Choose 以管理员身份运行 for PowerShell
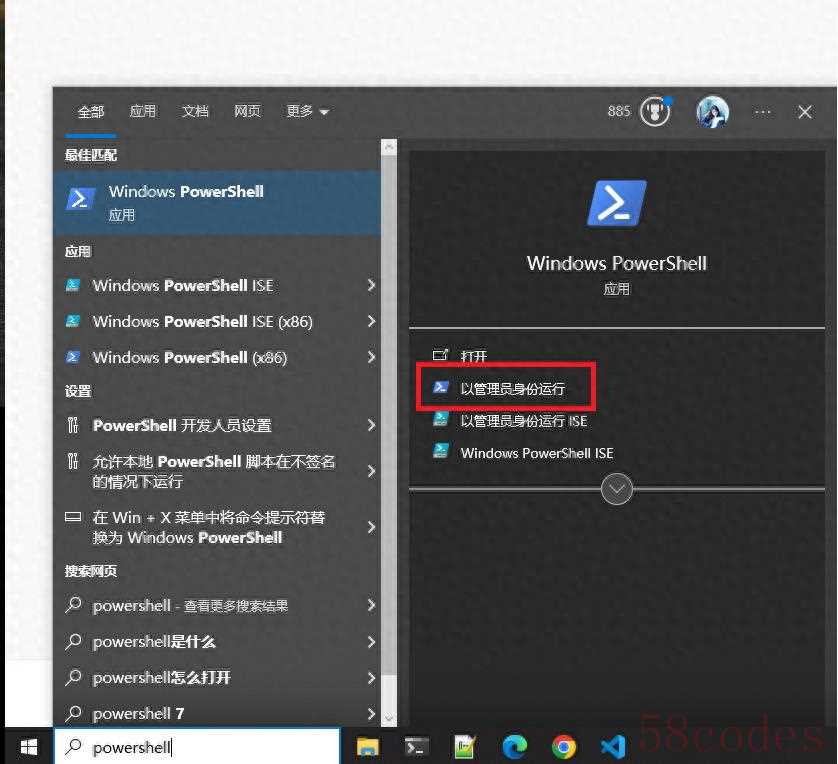Image resolution: width=838 pixels, height=764 pixels. [513, 388]
